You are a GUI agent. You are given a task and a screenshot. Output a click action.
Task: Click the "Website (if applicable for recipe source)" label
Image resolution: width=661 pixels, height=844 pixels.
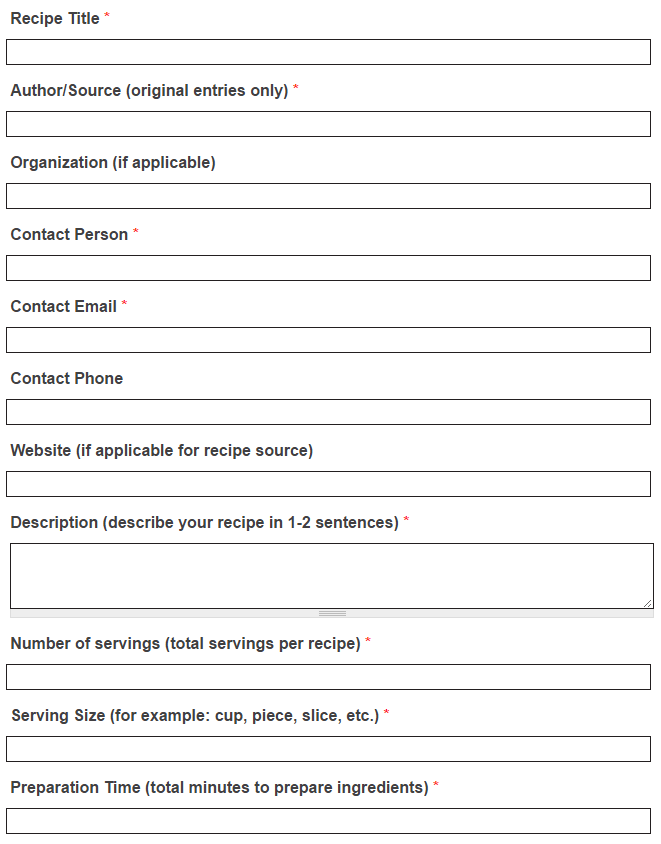[x=162, y=451]
